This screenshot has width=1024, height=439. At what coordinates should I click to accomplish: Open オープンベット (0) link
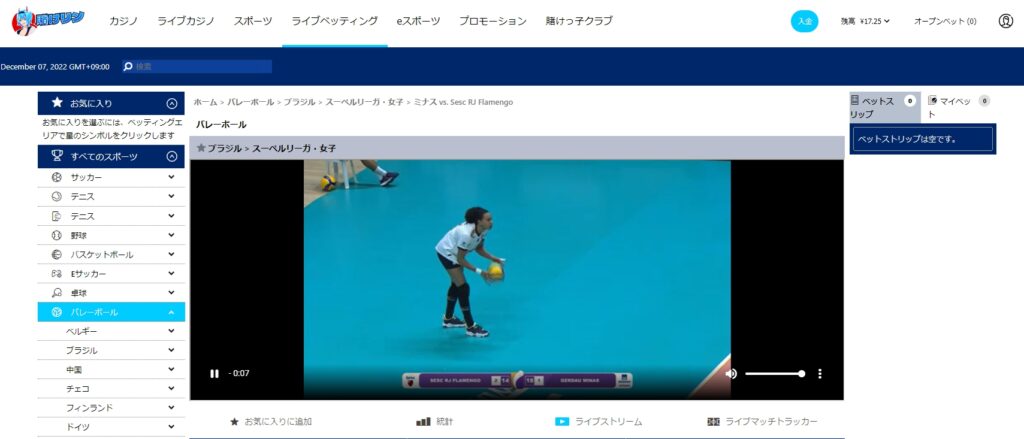tap(945, 21)
